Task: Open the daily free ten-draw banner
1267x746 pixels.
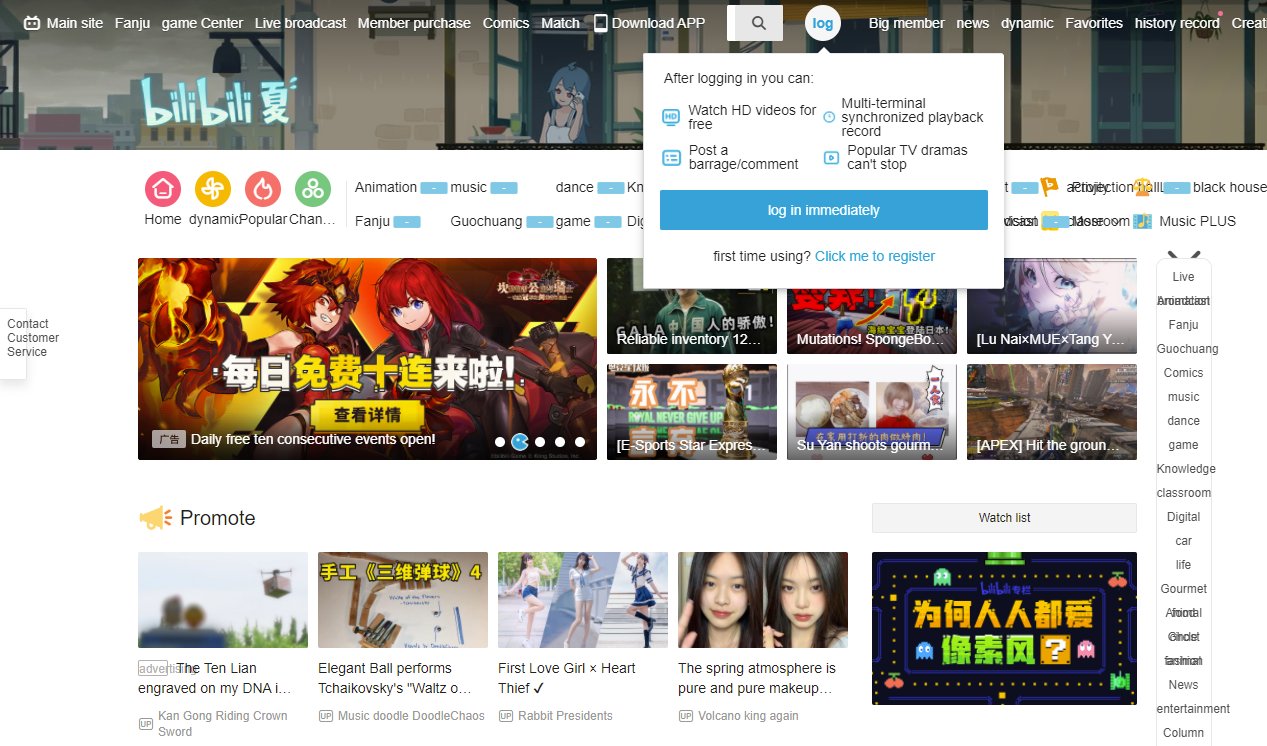Action: 367,359
